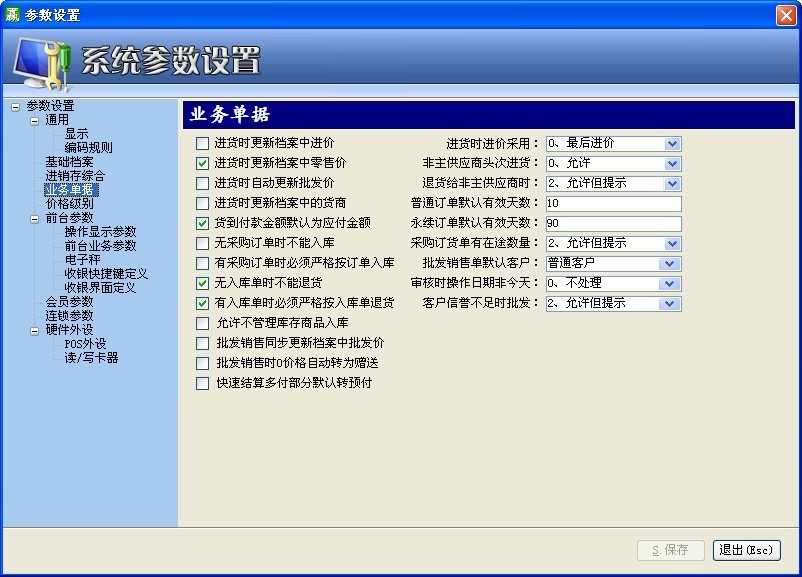Viewport: 802px width, 577px height.
Task: Select 通用 tree label
Action: (57, 120)
